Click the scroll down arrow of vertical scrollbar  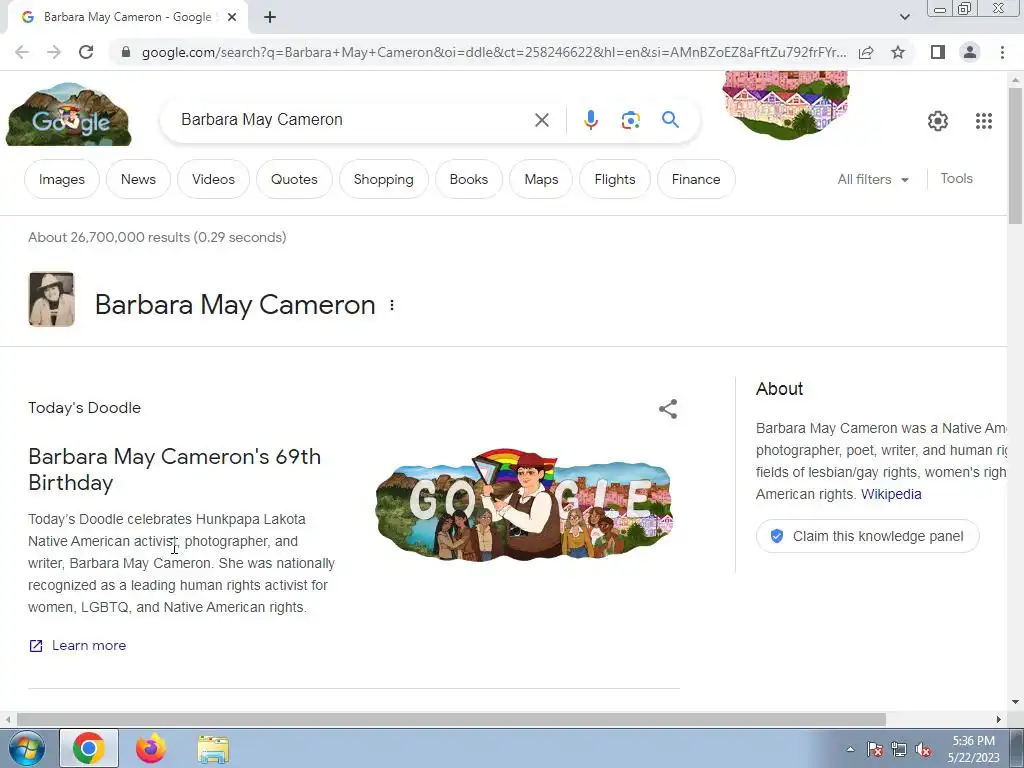coord(1016,703)
